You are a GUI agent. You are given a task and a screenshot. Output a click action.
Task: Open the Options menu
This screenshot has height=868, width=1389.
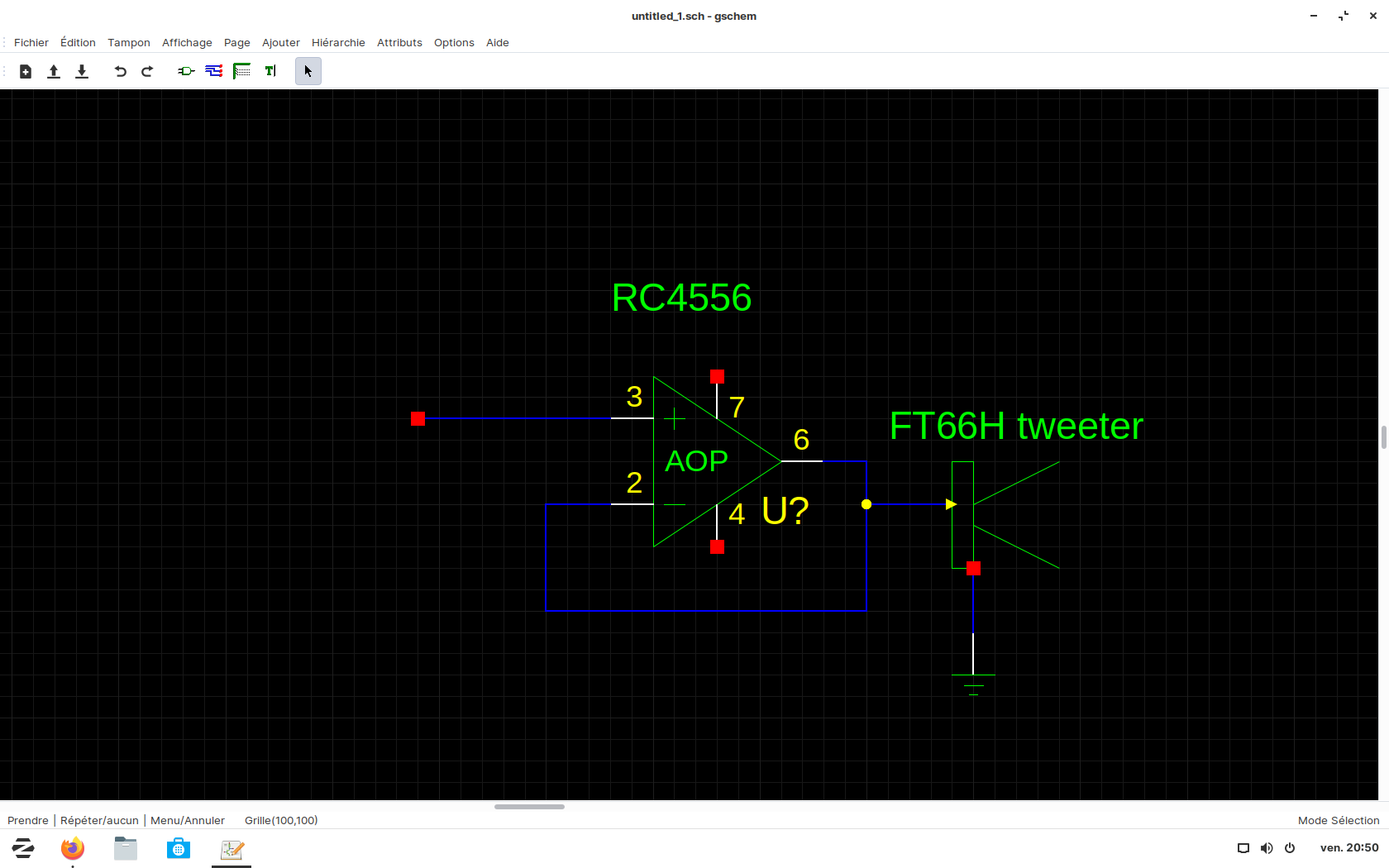[x=454, y=43]
